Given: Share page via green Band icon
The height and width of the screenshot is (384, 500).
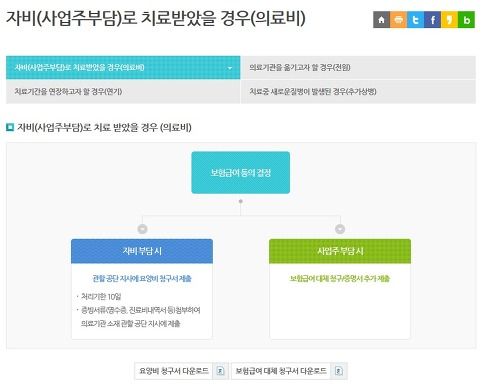Looking at the screenshot, I should [x=466, y=20].
